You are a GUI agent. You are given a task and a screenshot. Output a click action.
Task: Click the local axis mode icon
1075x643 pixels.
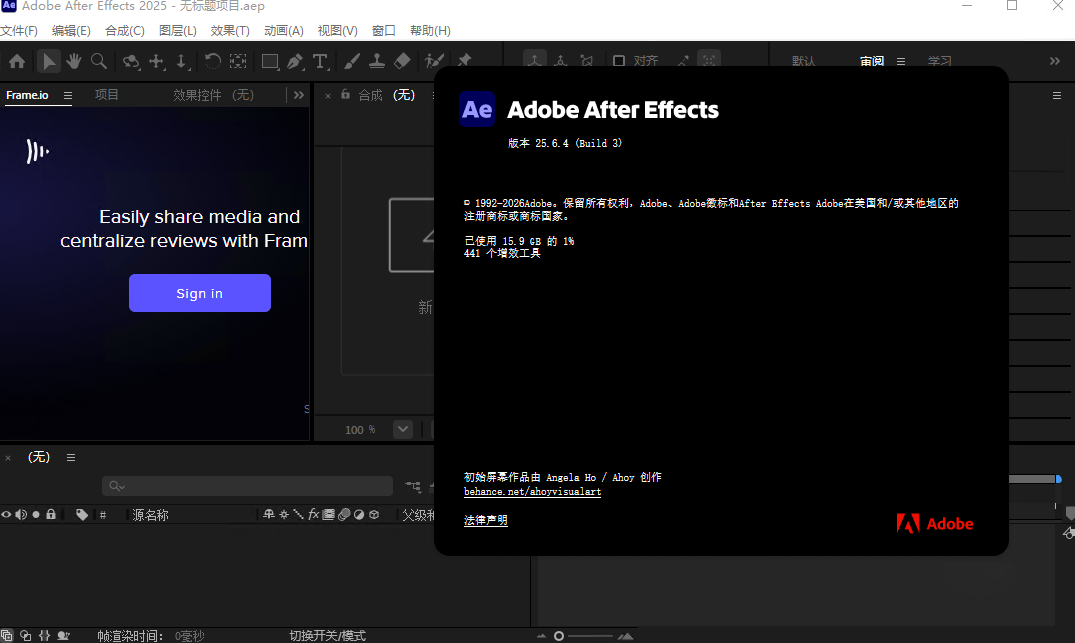pyautogui.click(x=535, y=60)
